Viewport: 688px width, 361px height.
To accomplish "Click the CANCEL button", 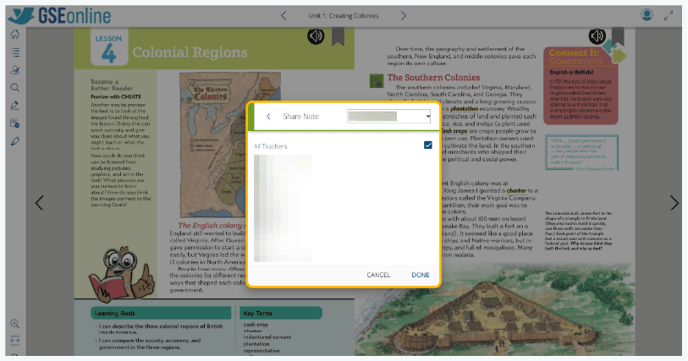I will pyautogui.click(x=378, y=275).
